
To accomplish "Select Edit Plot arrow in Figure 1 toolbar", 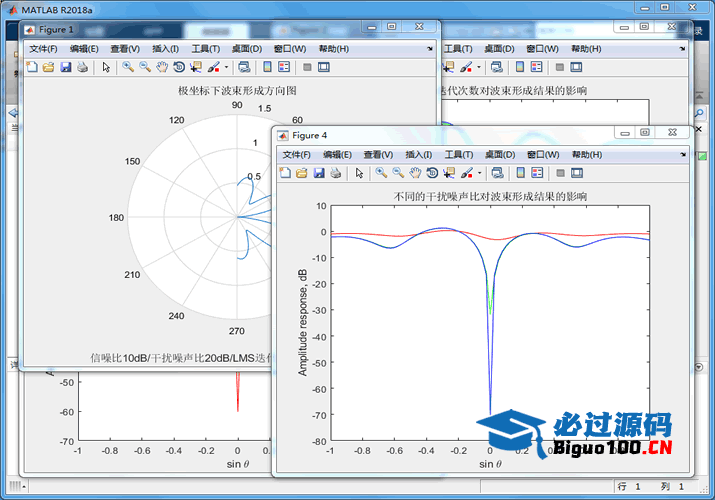I will [106, 67].
